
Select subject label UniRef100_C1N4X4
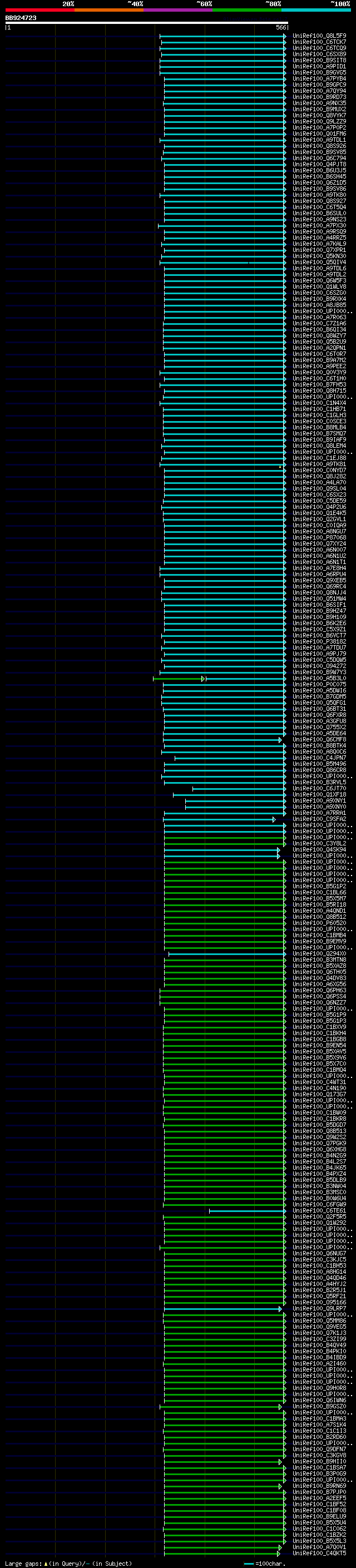[319, 403]
